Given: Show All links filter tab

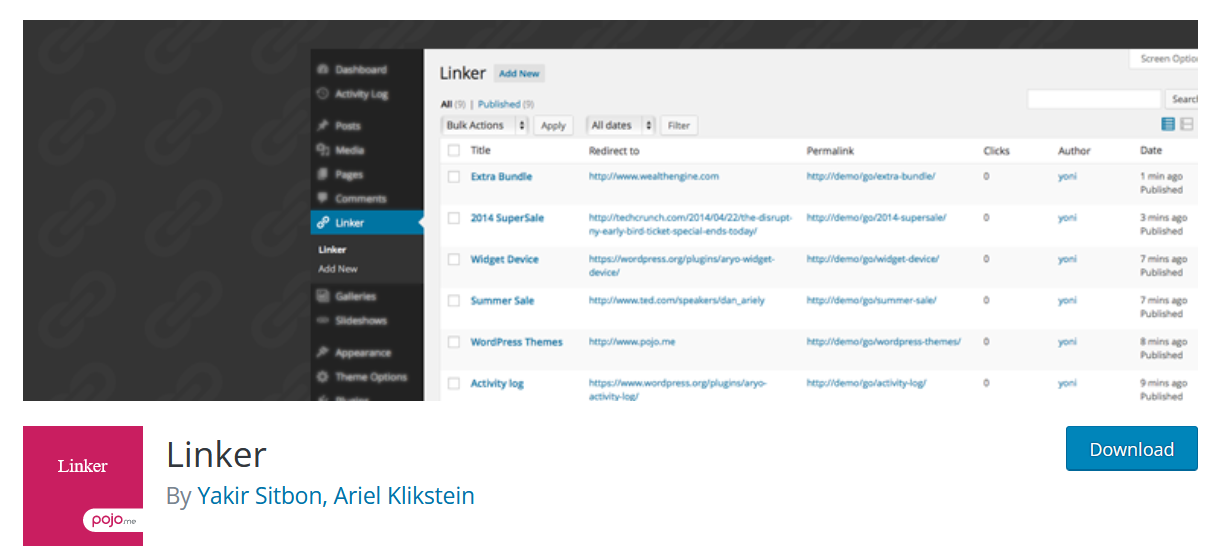Looking at the screenshot, I should pos(446,104).
